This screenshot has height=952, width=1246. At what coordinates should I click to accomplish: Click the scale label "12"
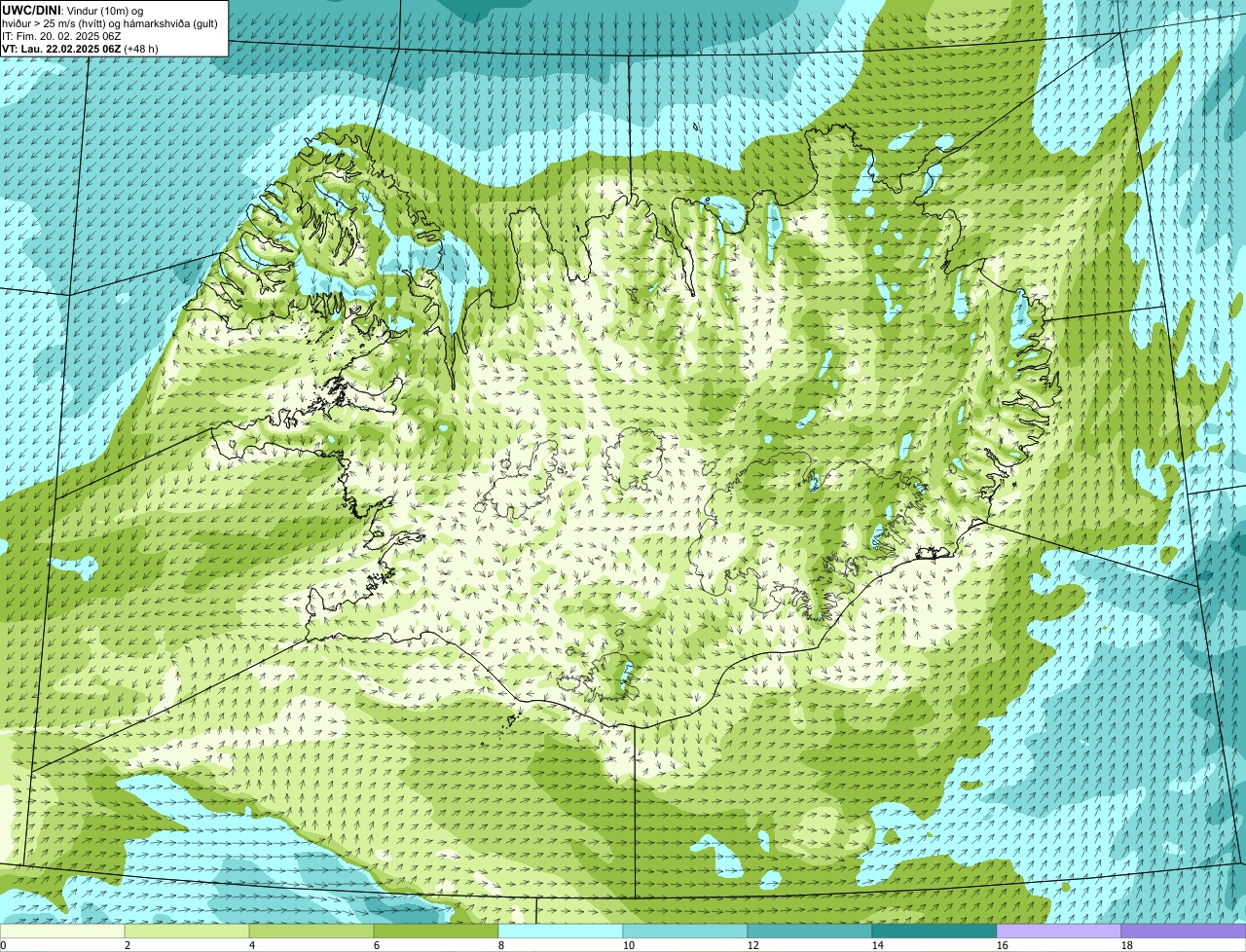tap(753, 945)
